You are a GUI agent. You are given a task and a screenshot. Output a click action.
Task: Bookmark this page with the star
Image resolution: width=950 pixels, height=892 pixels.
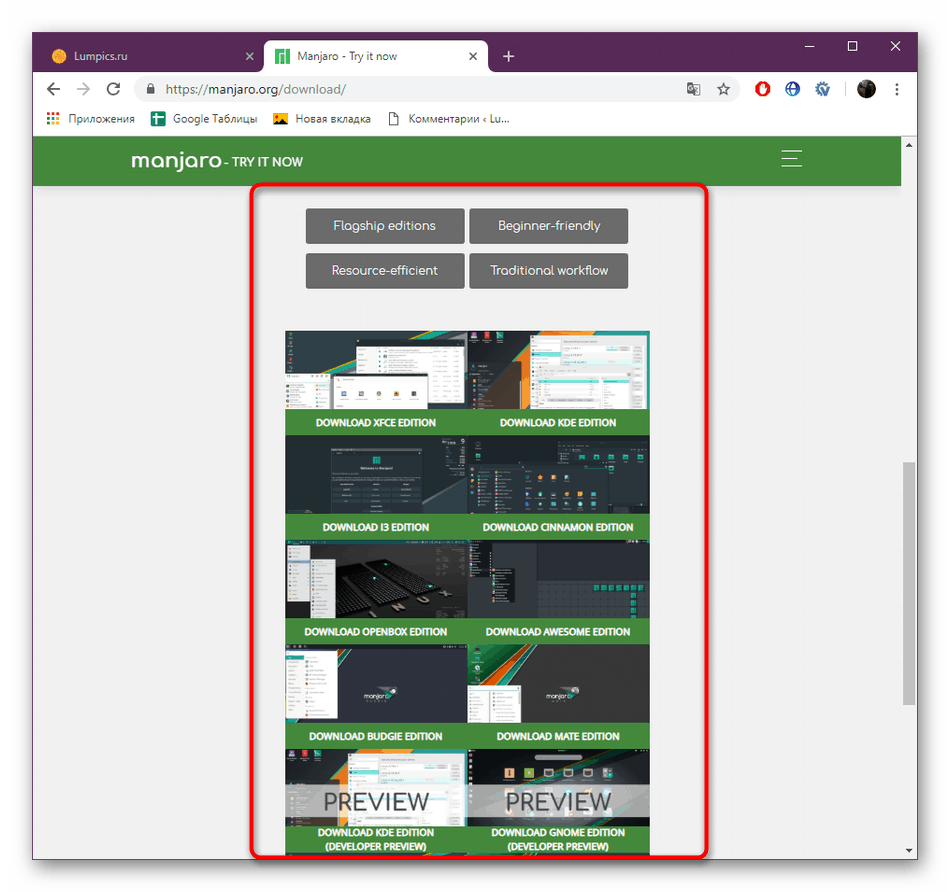723,89
